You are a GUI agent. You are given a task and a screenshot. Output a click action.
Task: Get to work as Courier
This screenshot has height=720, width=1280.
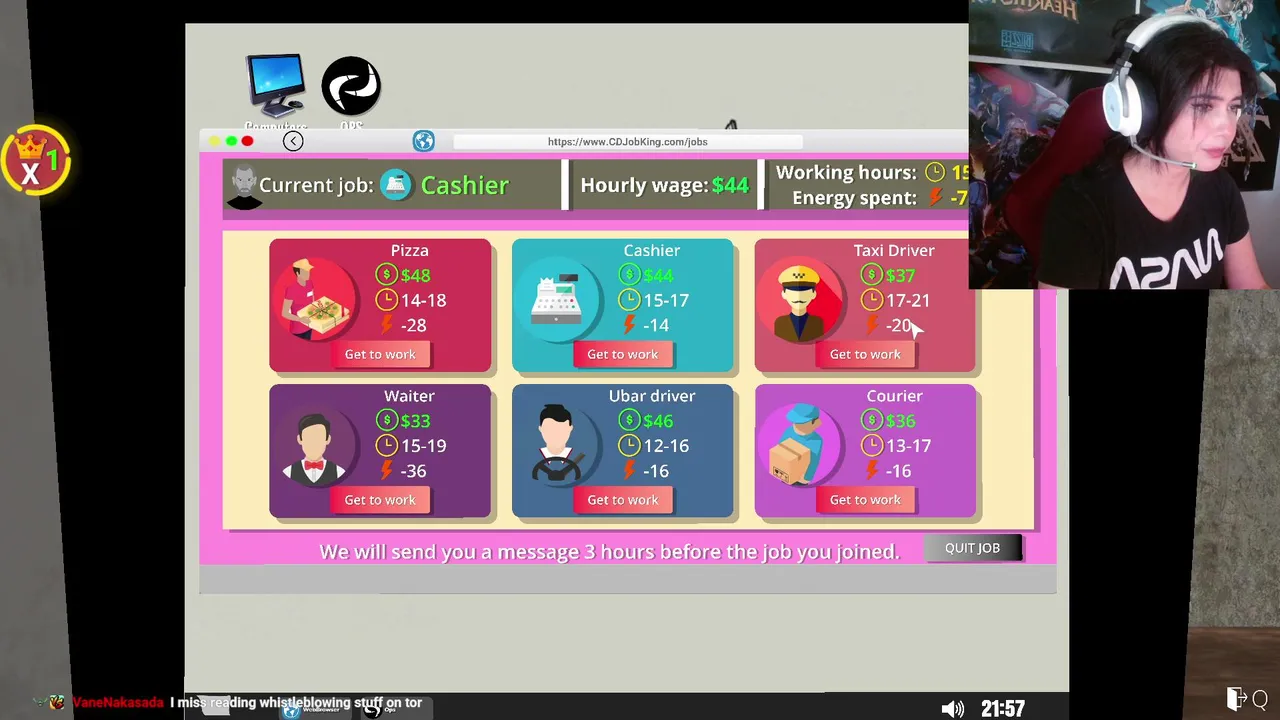click(865, 500)
